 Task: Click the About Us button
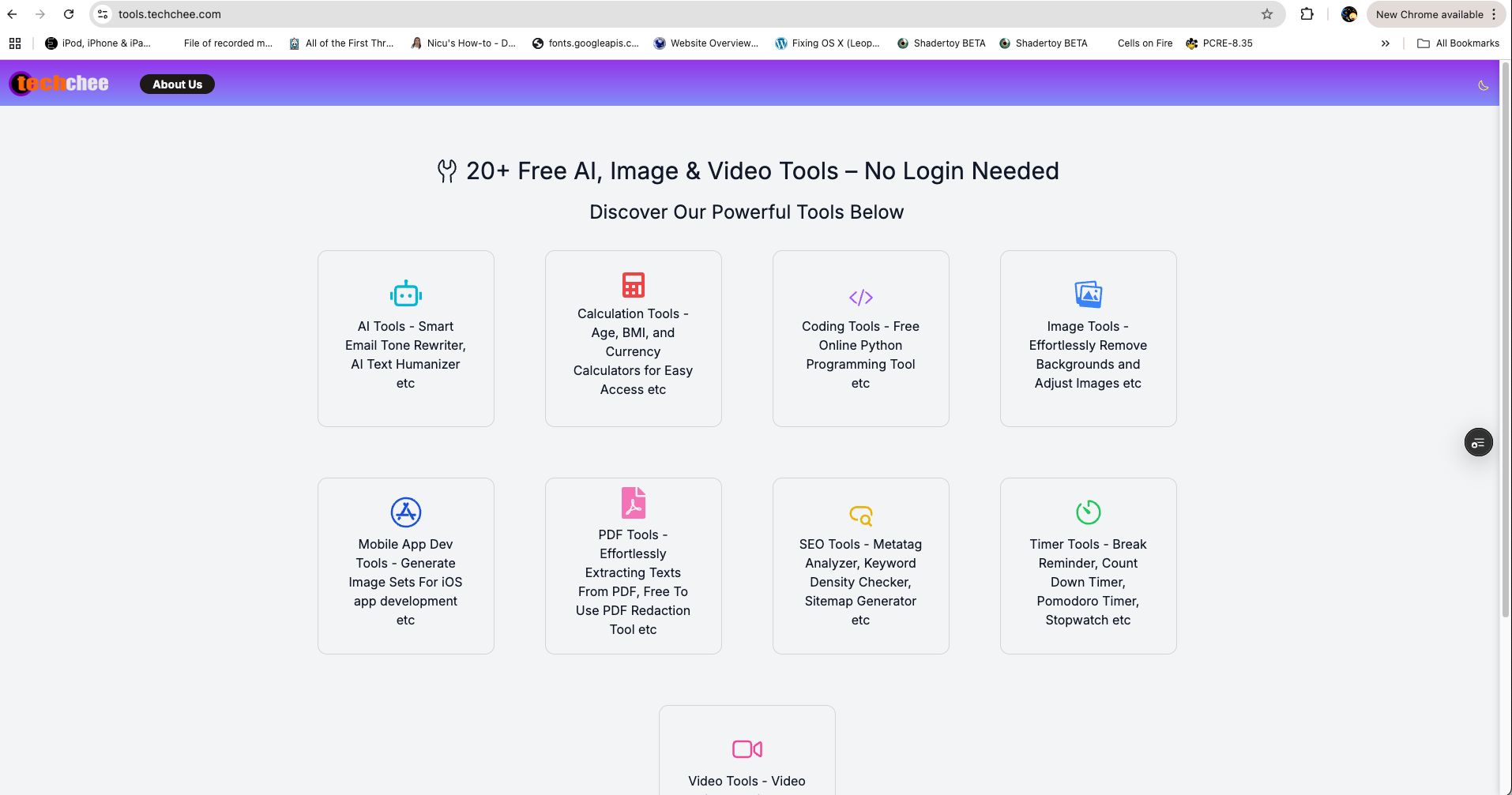coord(176,84)
